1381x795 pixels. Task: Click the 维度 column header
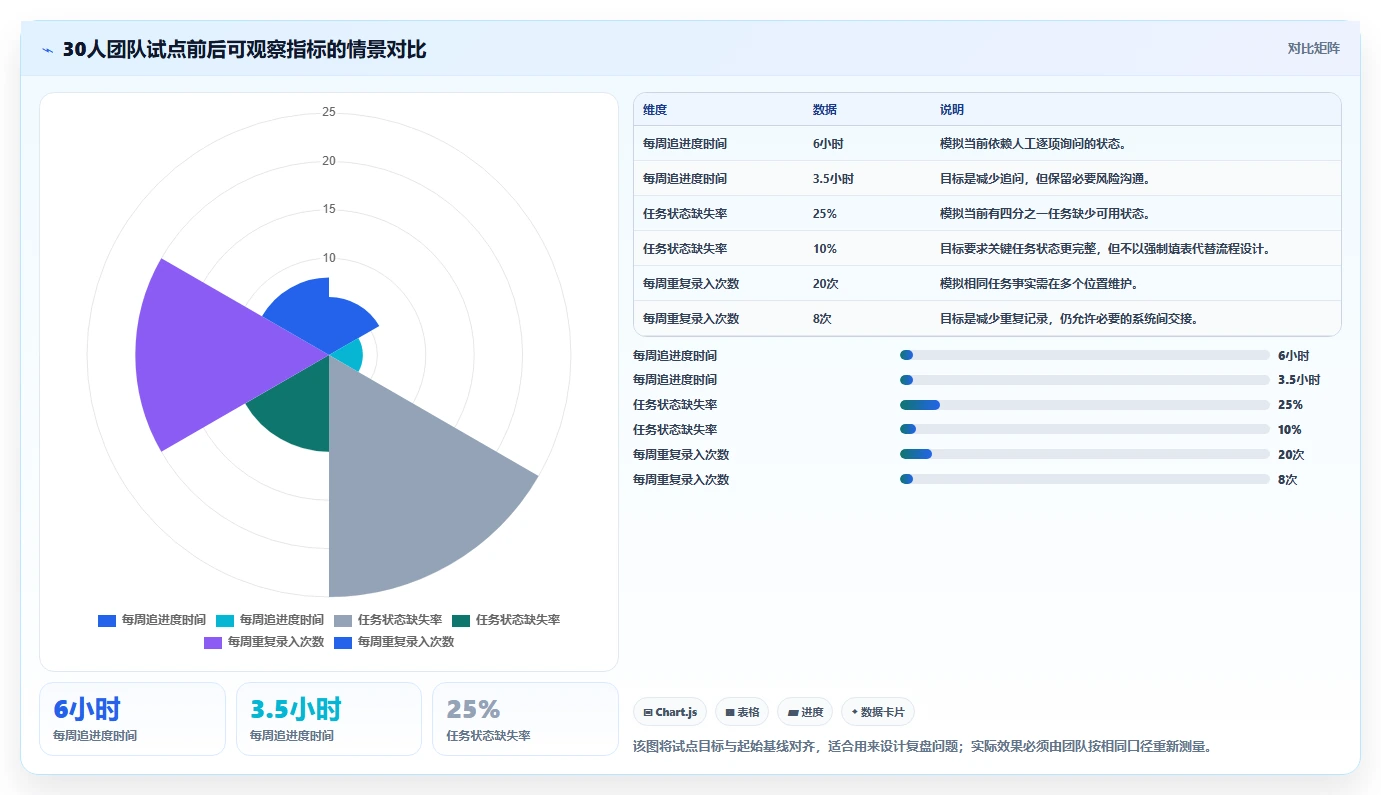coord(655,109)
